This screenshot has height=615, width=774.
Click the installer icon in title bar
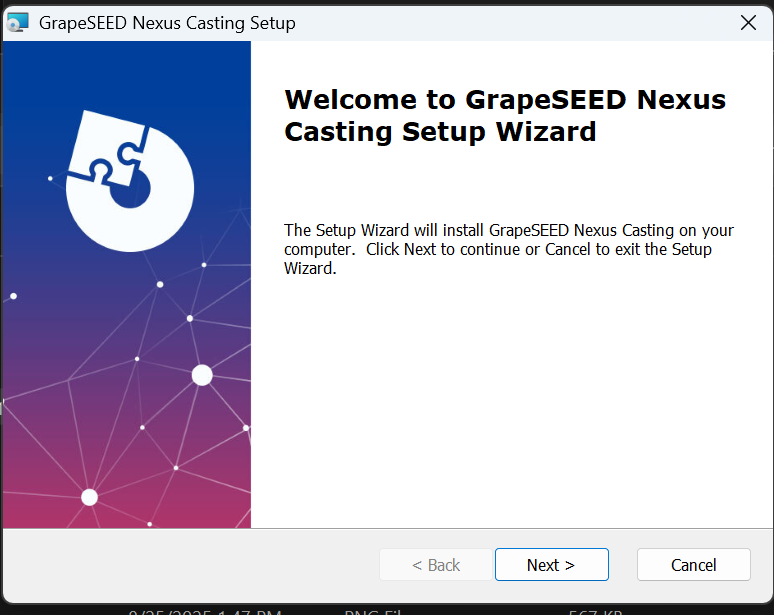click(x=18, y=23)
